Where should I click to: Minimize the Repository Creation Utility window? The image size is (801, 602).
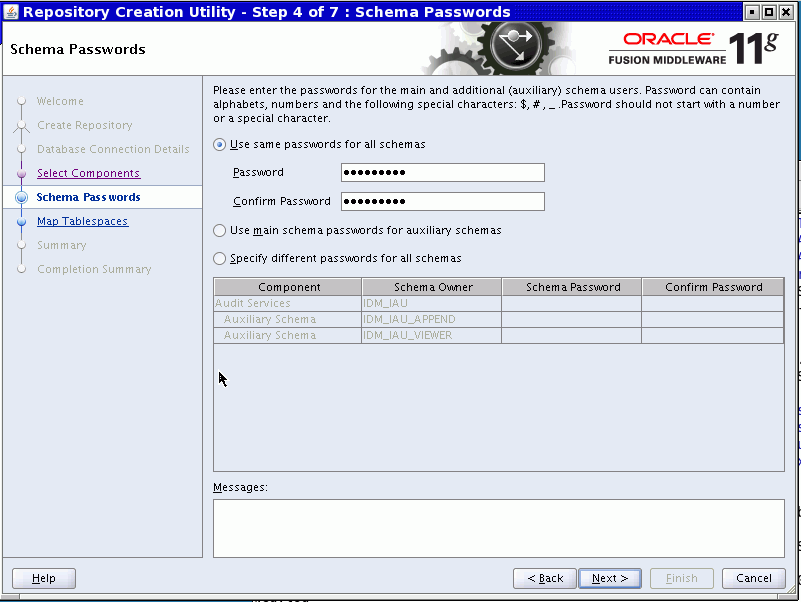[x=752, y=12]
